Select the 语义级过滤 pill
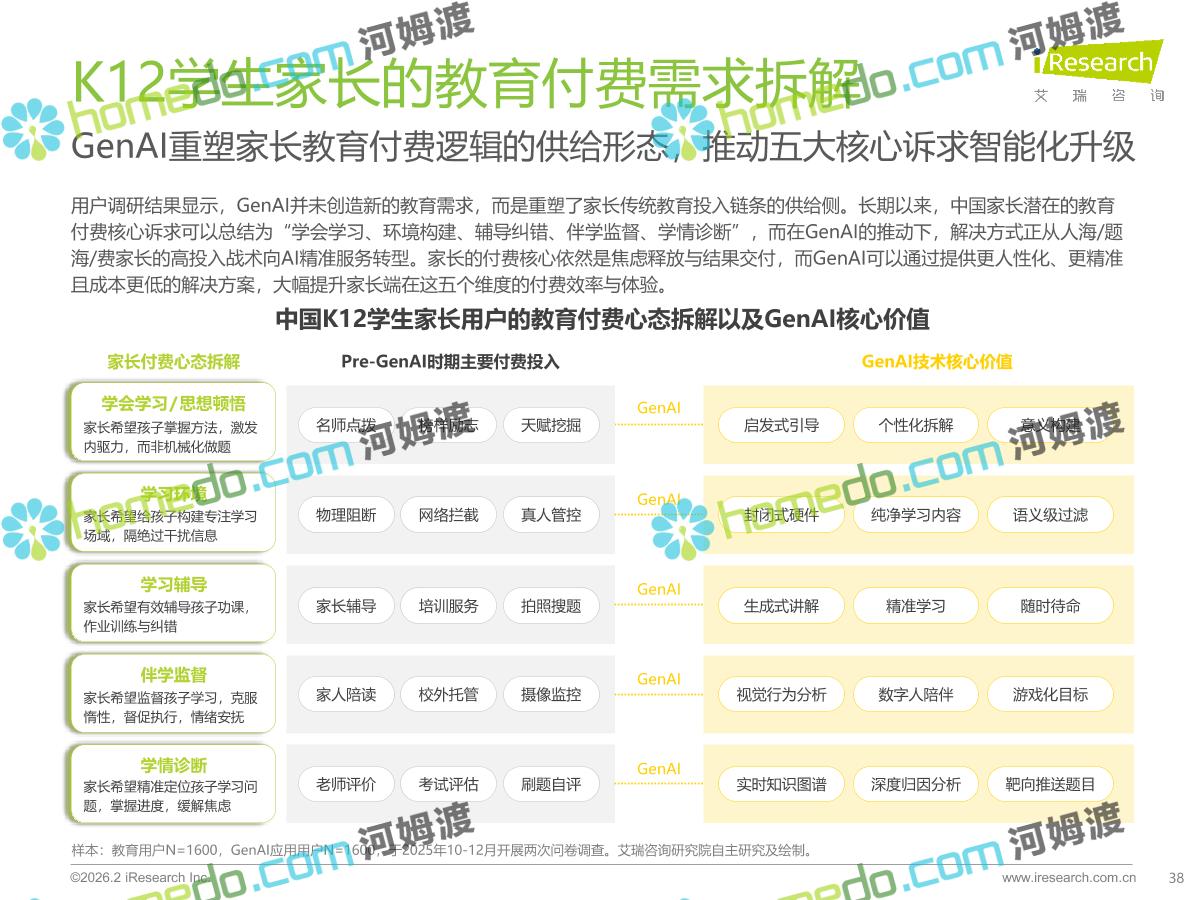The width and height of the screenshot is (1200, 900). click(1049, 515)
